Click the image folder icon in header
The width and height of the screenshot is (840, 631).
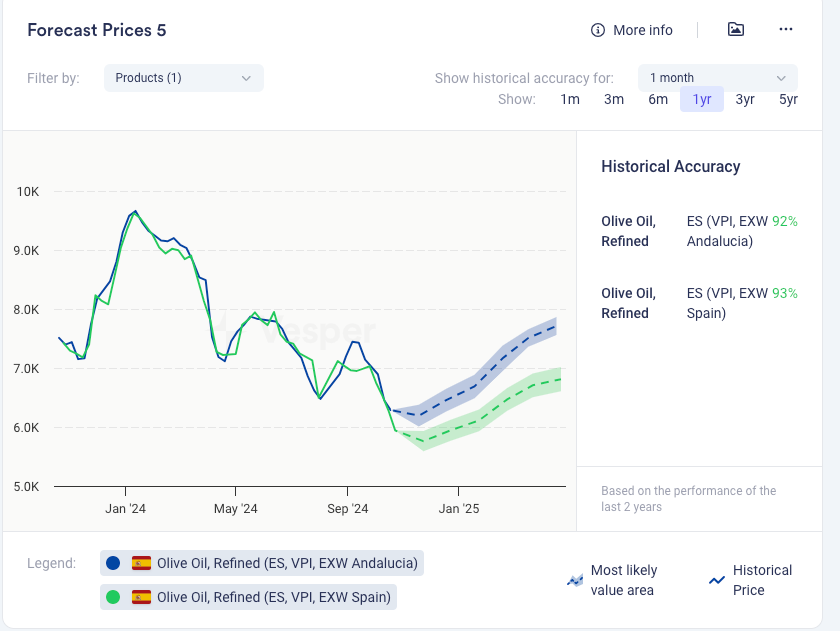click(735, 30)
